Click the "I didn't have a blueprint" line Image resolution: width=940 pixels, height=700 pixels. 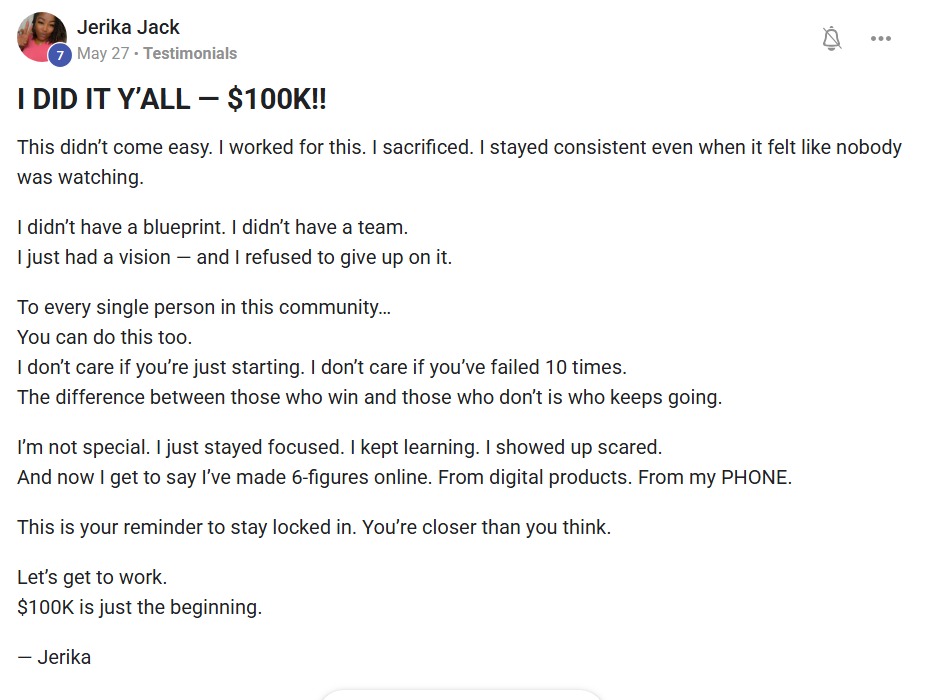click(212, 227)
